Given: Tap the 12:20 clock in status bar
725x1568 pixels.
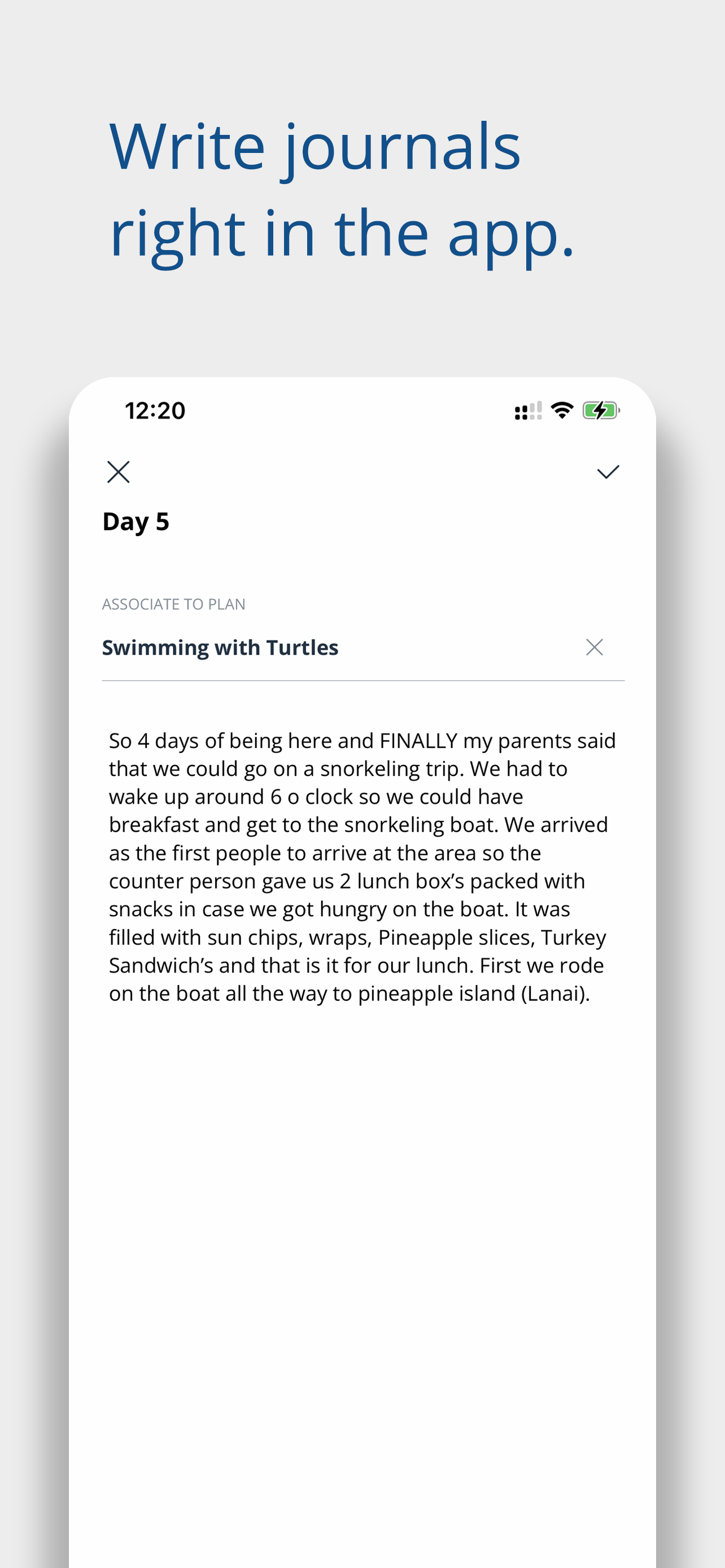Looking at the screenshot, I should tap(155, 411).
